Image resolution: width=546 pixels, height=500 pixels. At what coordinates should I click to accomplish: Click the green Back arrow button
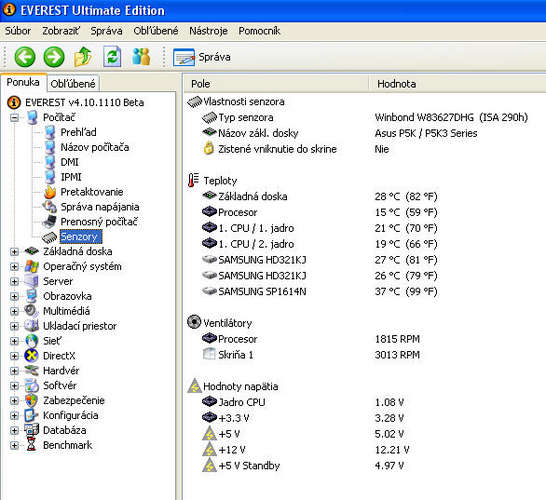click(x=25, y=57)
